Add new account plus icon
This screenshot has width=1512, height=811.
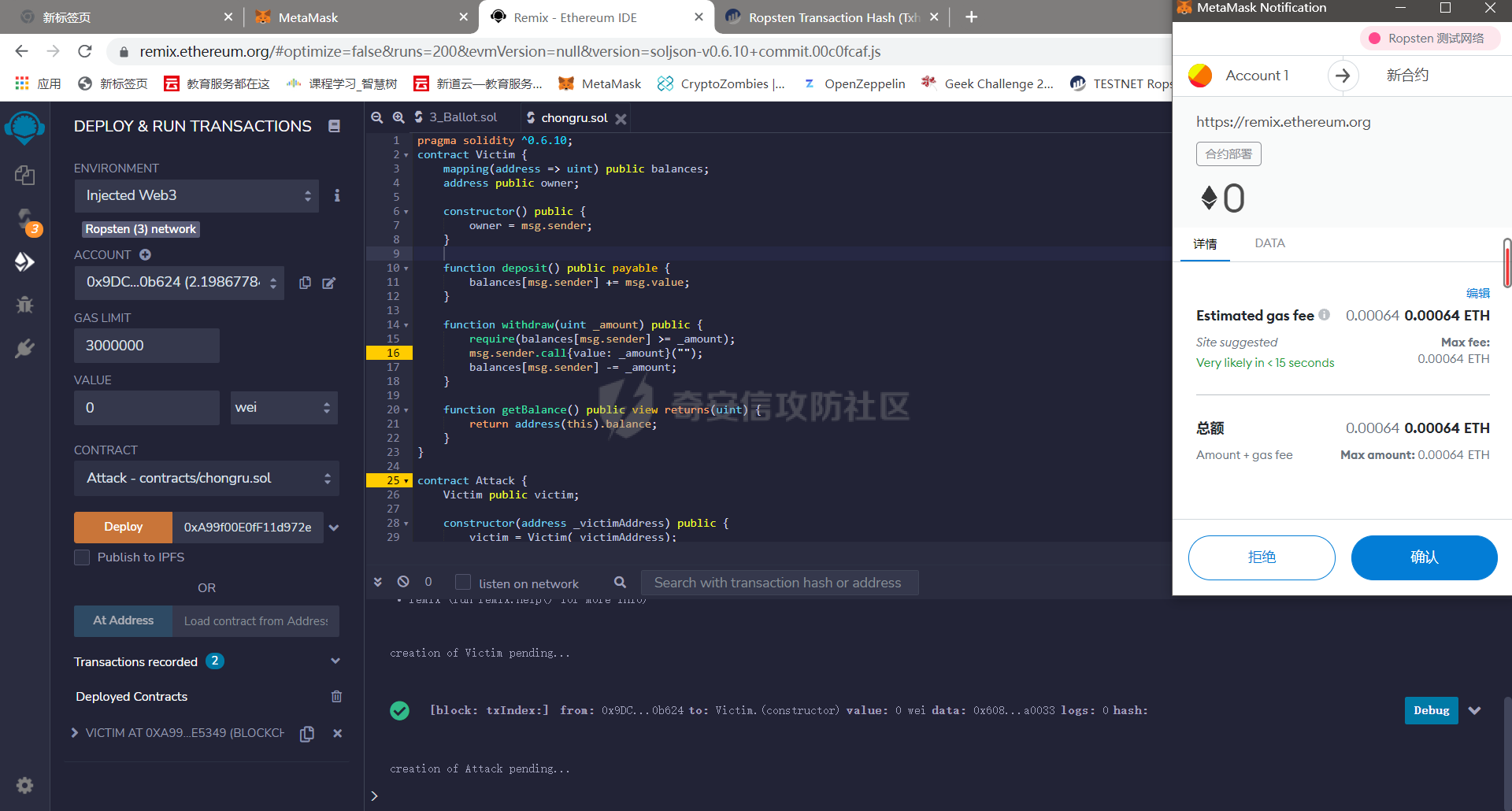tap(145, 254)
